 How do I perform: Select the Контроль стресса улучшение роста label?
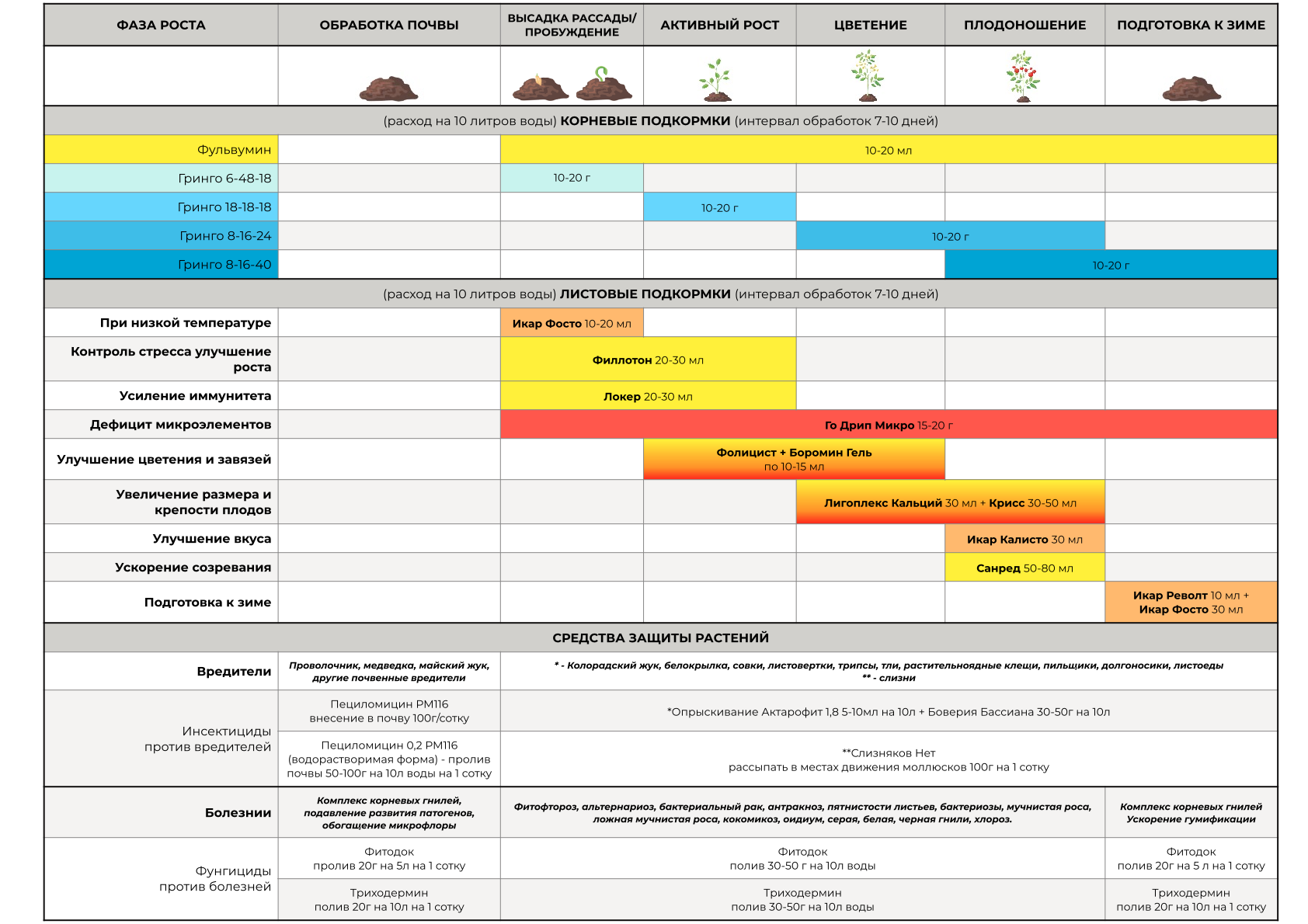[x=161, y=359]
